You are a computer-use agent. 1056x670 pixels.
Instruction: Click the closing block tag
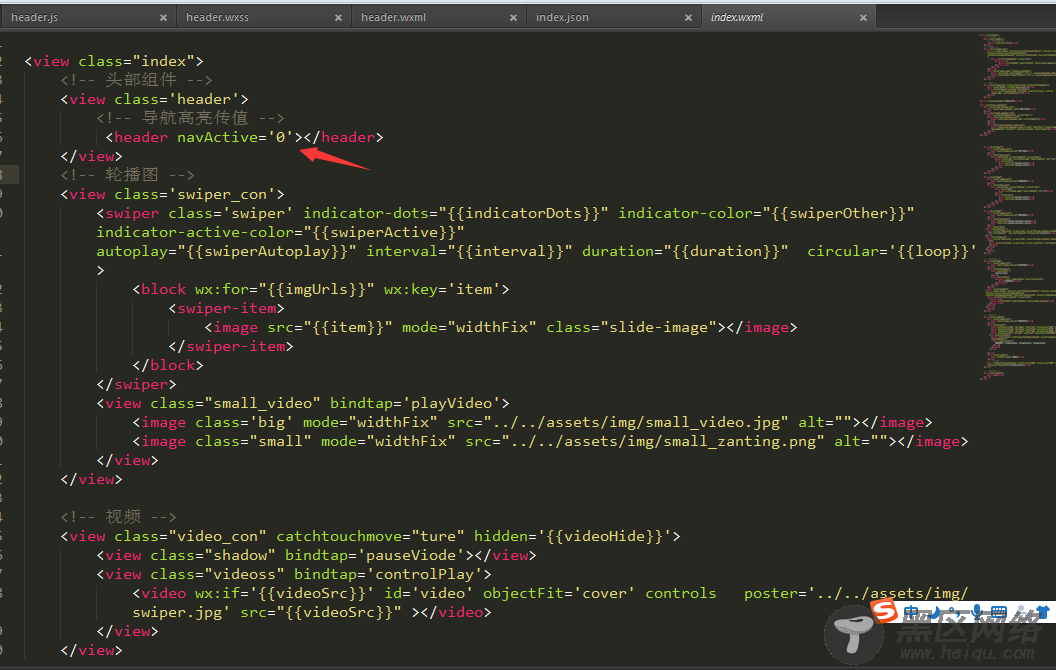(168, 366)
